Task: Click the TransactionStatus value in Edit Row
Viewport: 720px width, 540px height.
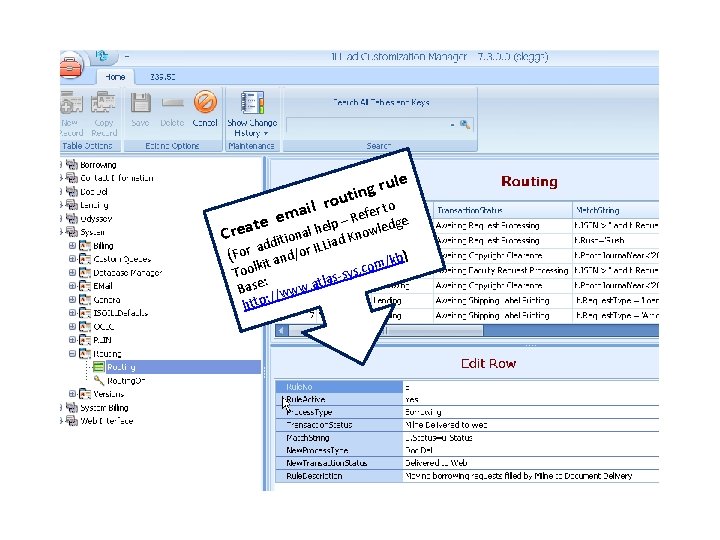Action: [531, 425]
